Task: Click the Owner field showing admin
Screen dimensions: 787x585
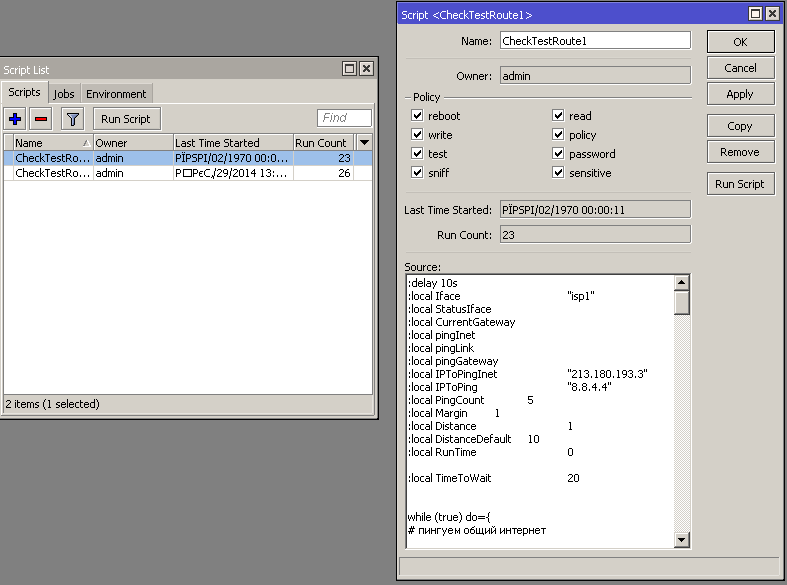Action: click(595, 76)
